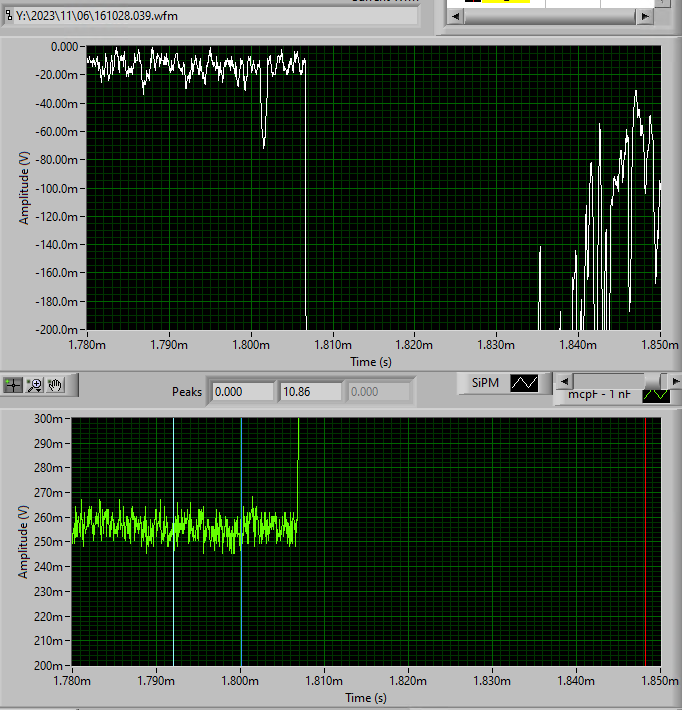This screenshot has height=710, width=682.
Task: Click the SiPM legend label
Action: 485,383
